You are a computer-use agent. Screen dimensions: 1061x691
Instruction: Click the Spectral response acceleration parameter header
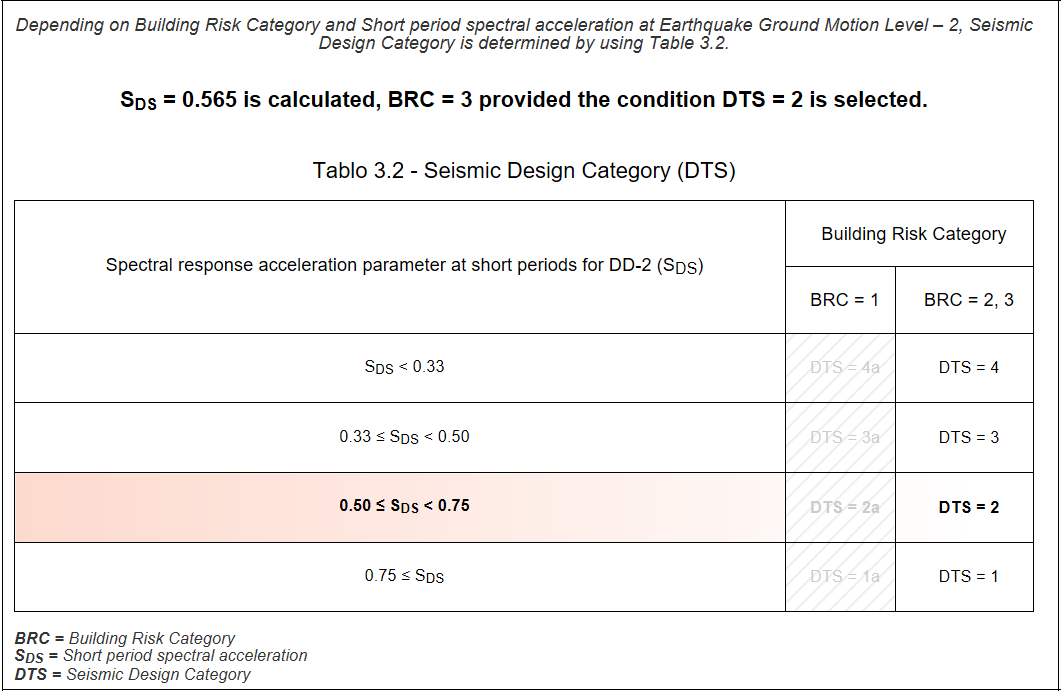[x=400, y=266]
